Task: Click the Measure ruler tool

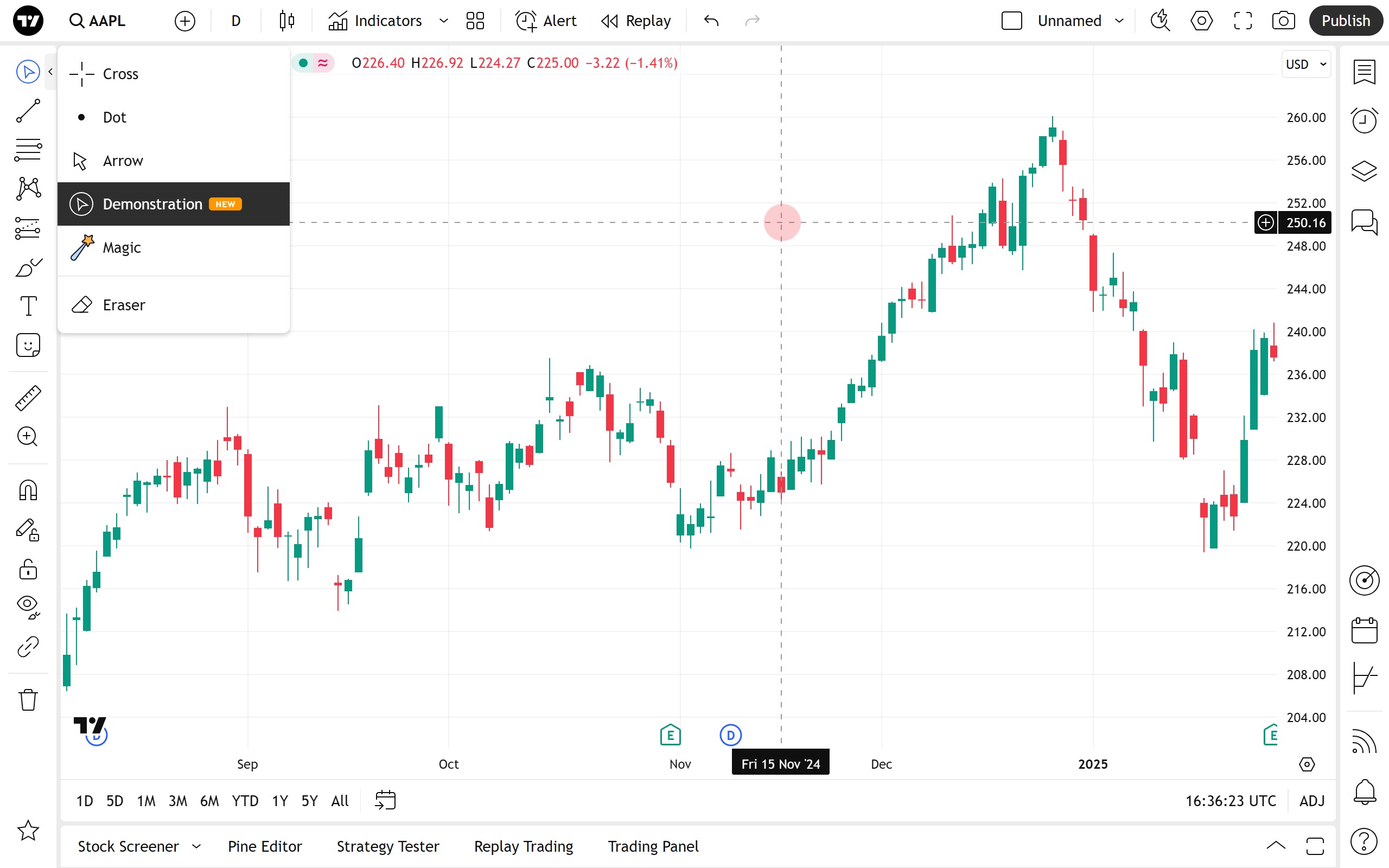Action: pyautogui.click(x=28, y=398)
